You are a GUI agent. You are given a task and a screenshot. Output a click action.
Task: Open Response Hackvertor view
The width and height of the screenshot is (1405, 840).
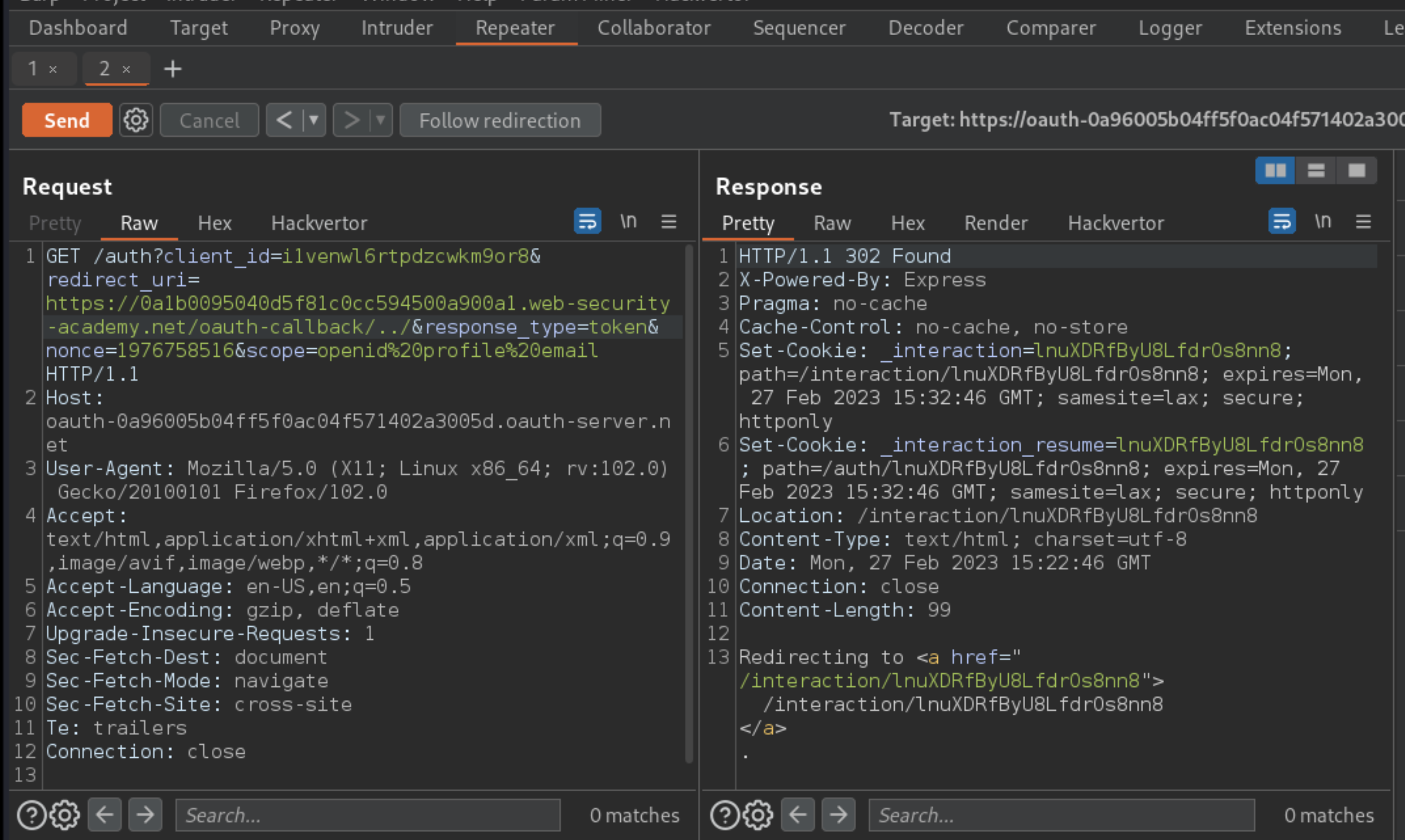1116,223
